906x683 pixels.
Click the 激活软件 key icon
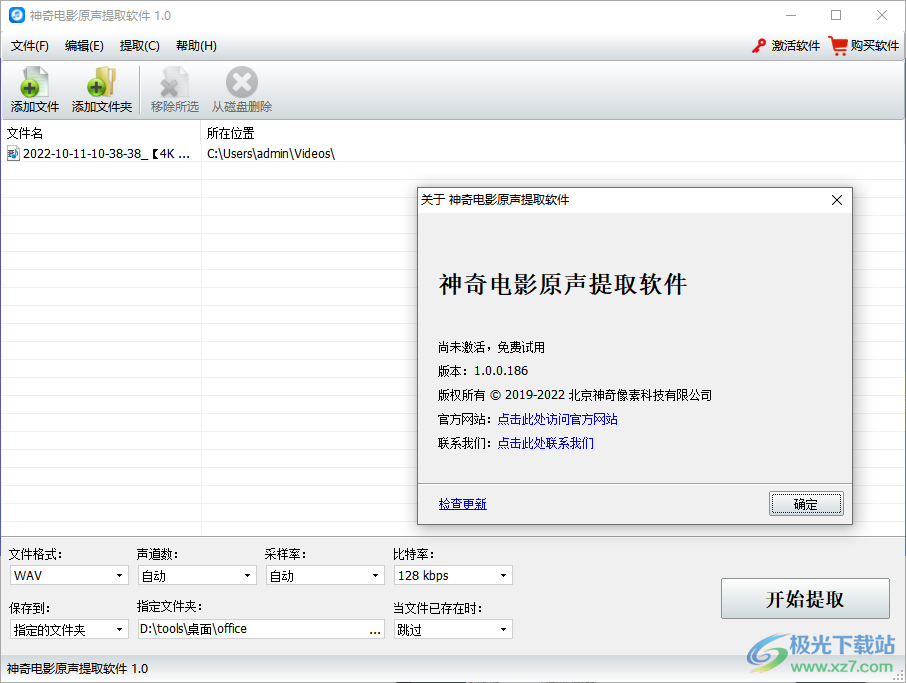click(759, 46)
